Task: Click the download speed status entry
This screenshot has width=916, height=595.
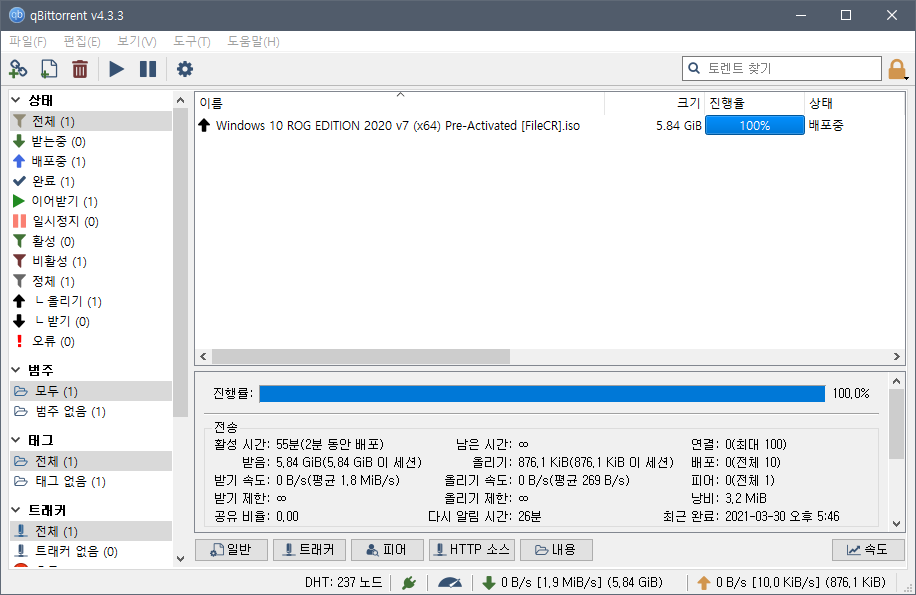Action: [x=572, y=582]
